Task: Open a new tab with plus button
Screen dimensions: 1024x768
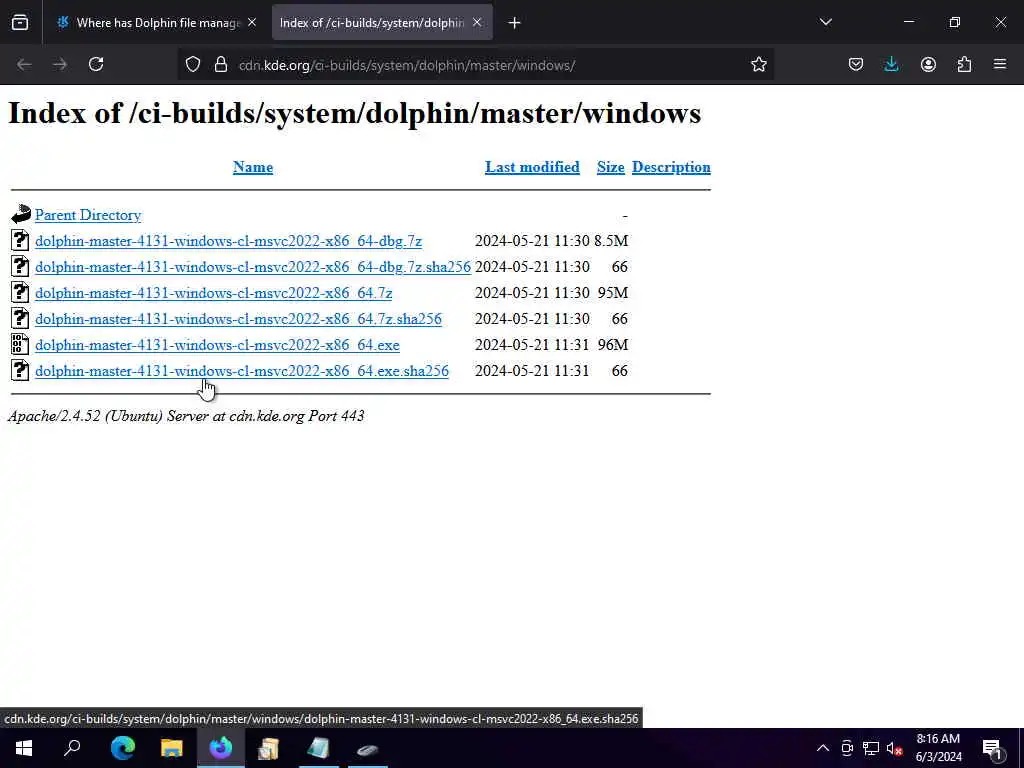Action: [x=515, y=23]
